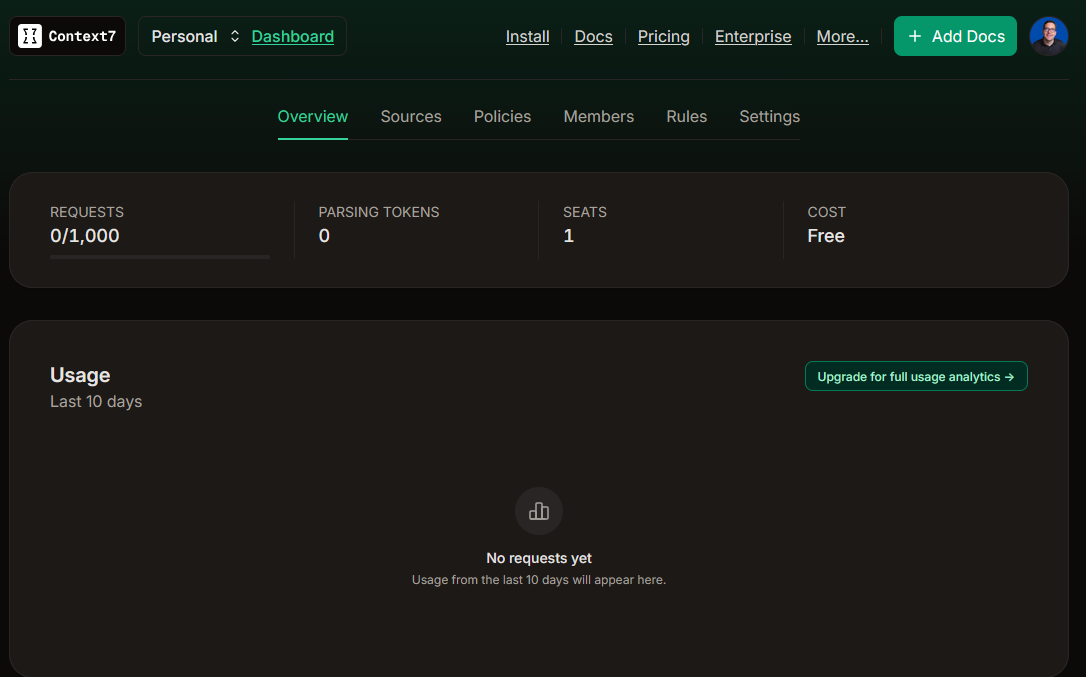1086x677 pixels.
Task: Click the SEATS label
Action: pyautogui.click(x=585, y=212)
